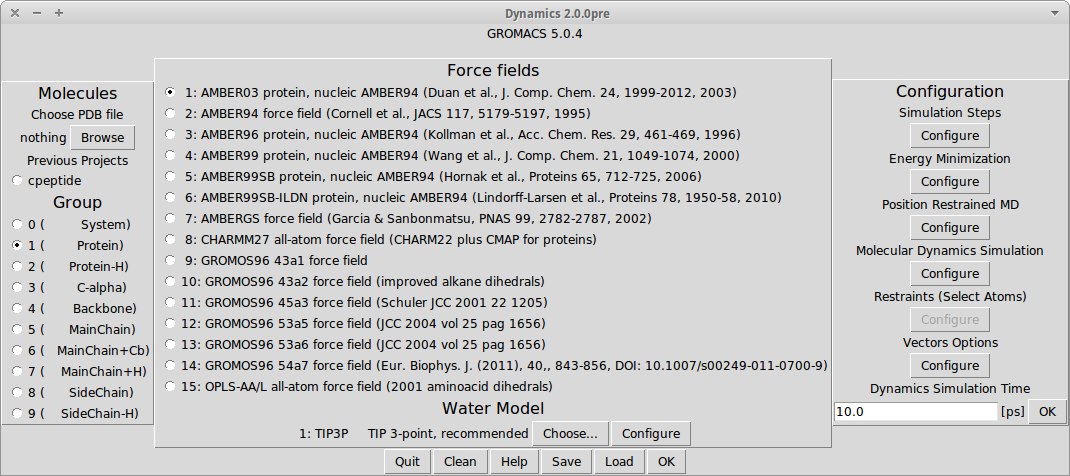Screen dimensions: 1070x476
Task: Select OPLS-AA/L all-atom force field
Action: [170, 386]
